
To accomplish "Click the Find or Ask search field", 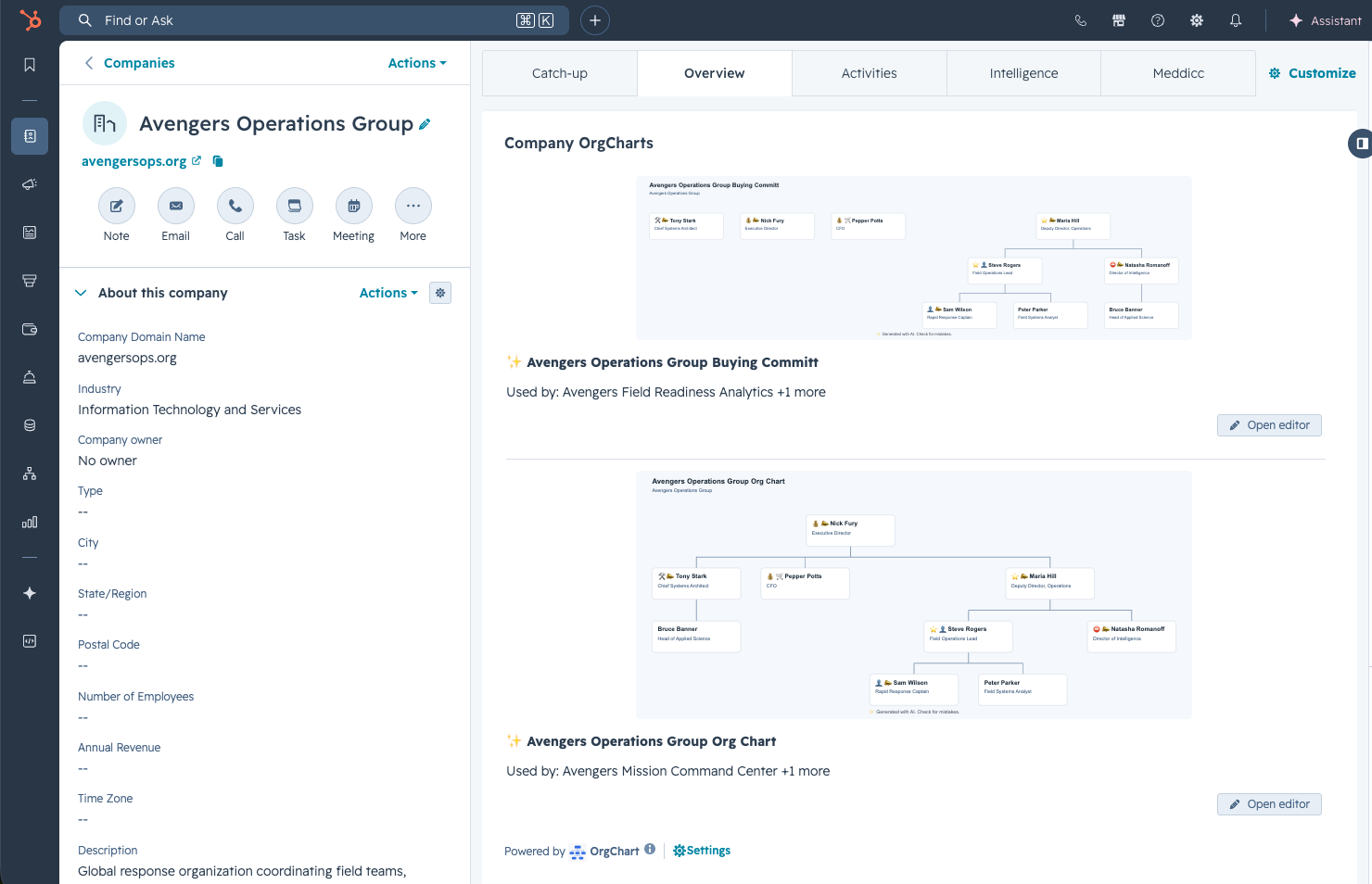I will point(314,20).
